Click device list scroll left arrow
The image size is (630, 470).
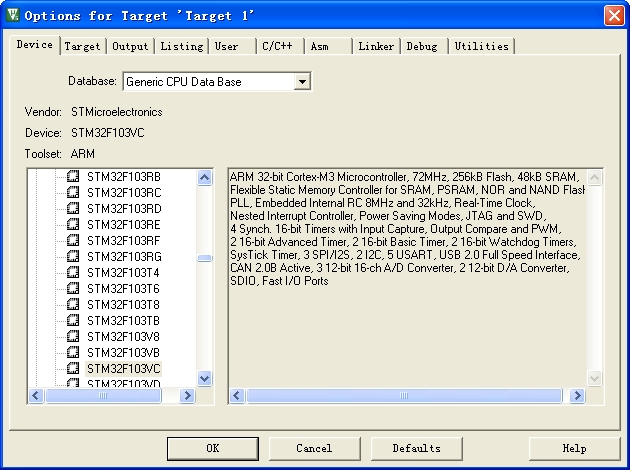[x=36, y=396]
